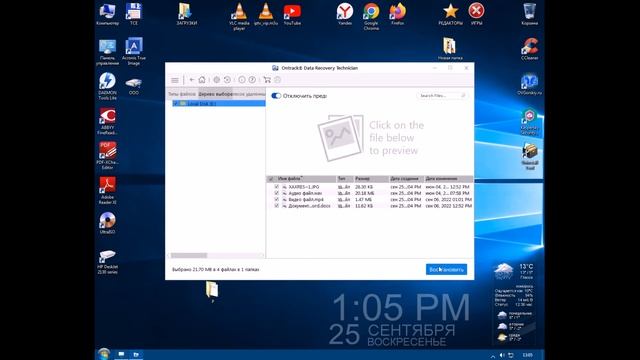This screenshot has width=640, height=360.
Task: Open the HP Deskjet 2130 series desktop icon
Action: click(x=107, y=262)
